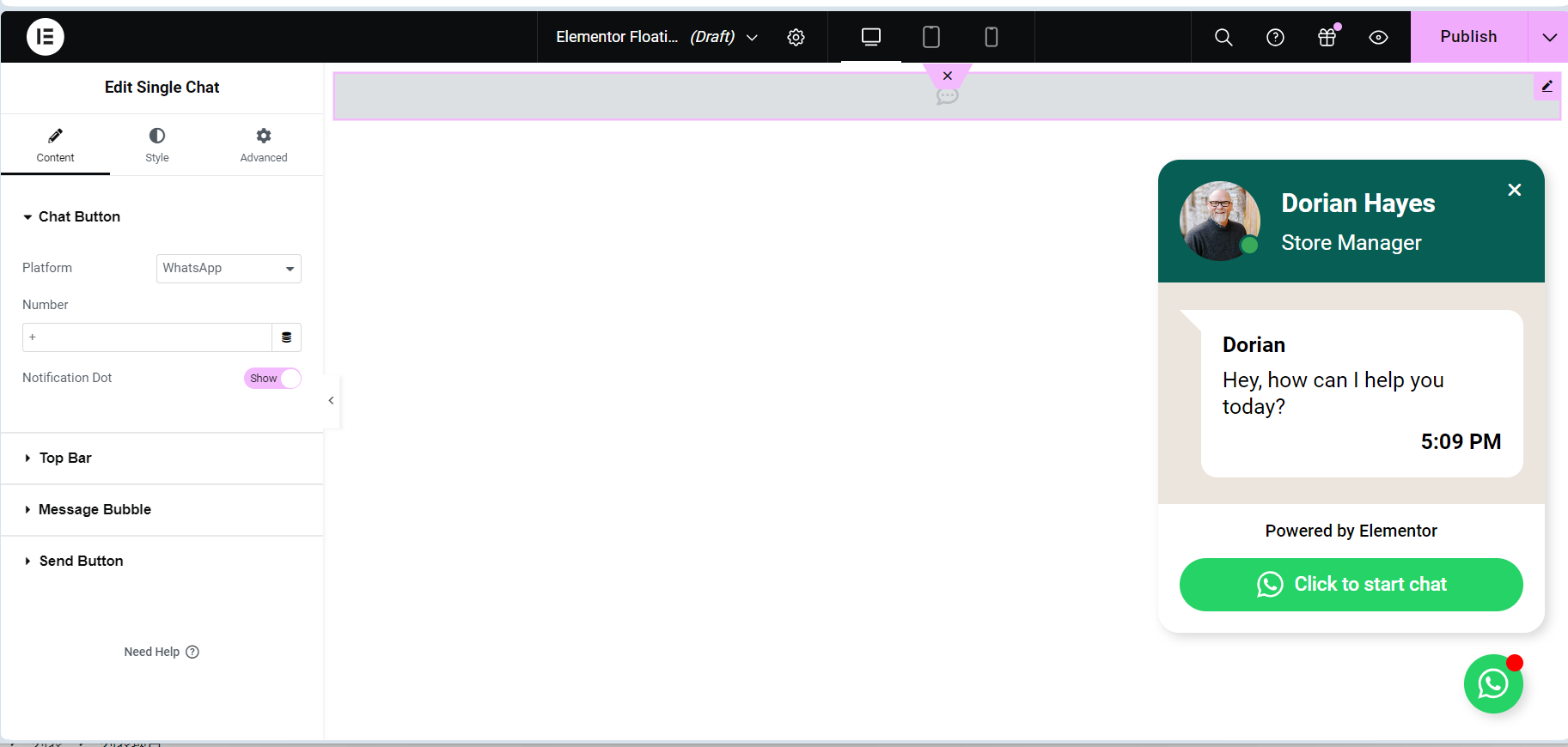Viewport: 1568px width, 747px height.
Task: Click the floating WhatsApp chat button
Action: pos(1492,683)
